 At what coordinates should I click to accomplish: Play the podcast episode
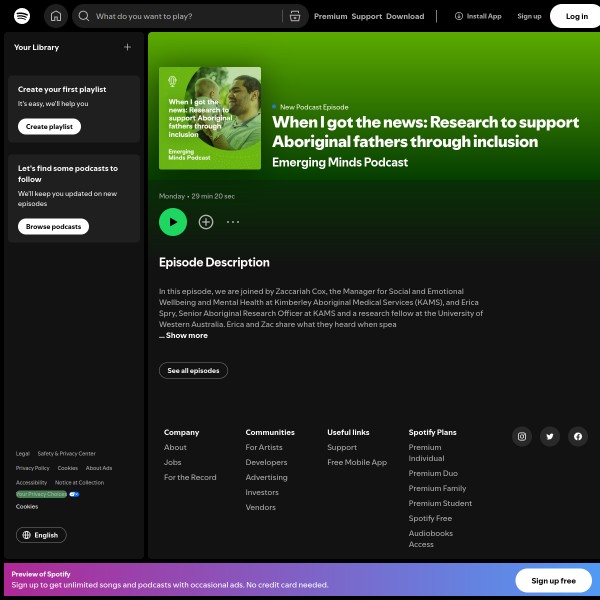[x=173, y=222]
